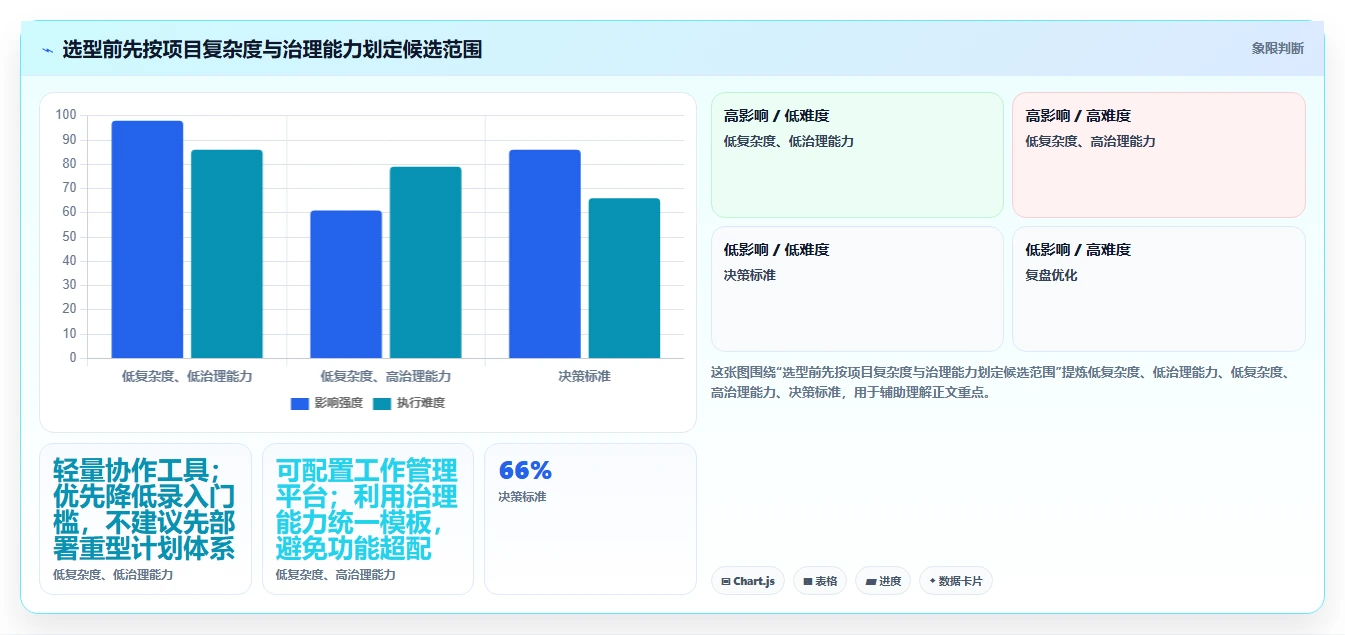
Task: Click the 决策标准 x-axis label
Action: [584, 377]
